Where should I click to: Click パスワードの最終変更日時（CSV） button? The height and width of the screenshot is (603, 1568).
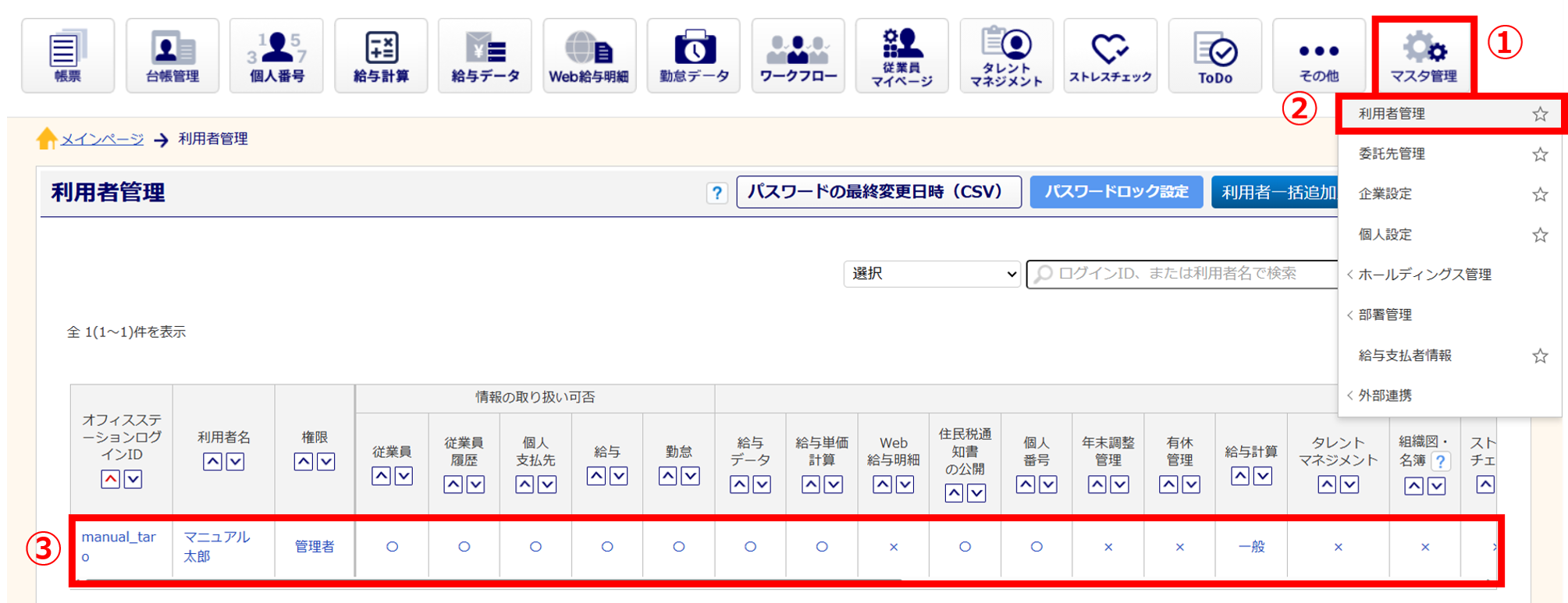point(879,192)
